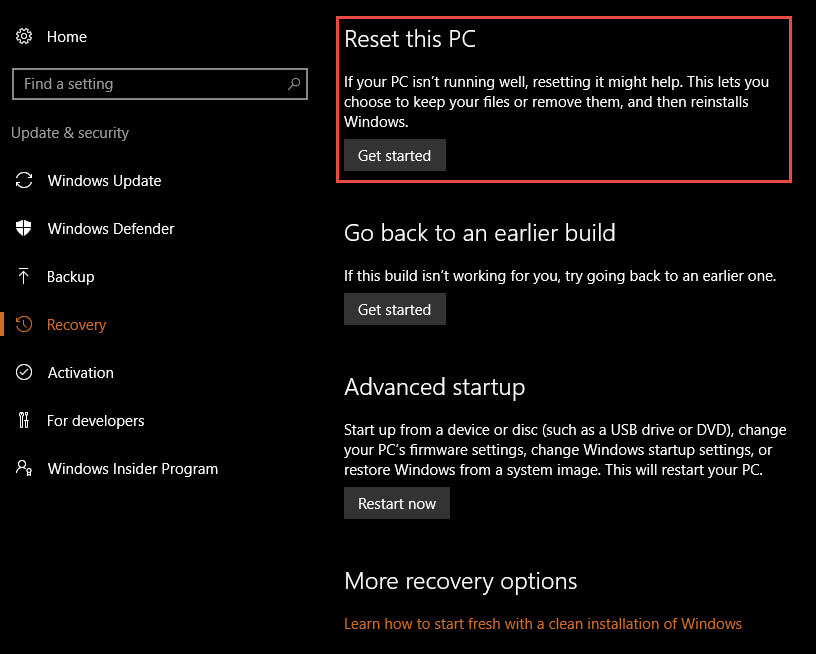Open the Windows Update section
The width and height of the screenshot is (816, 654).
pyautogui.click(x=104, y=181)
